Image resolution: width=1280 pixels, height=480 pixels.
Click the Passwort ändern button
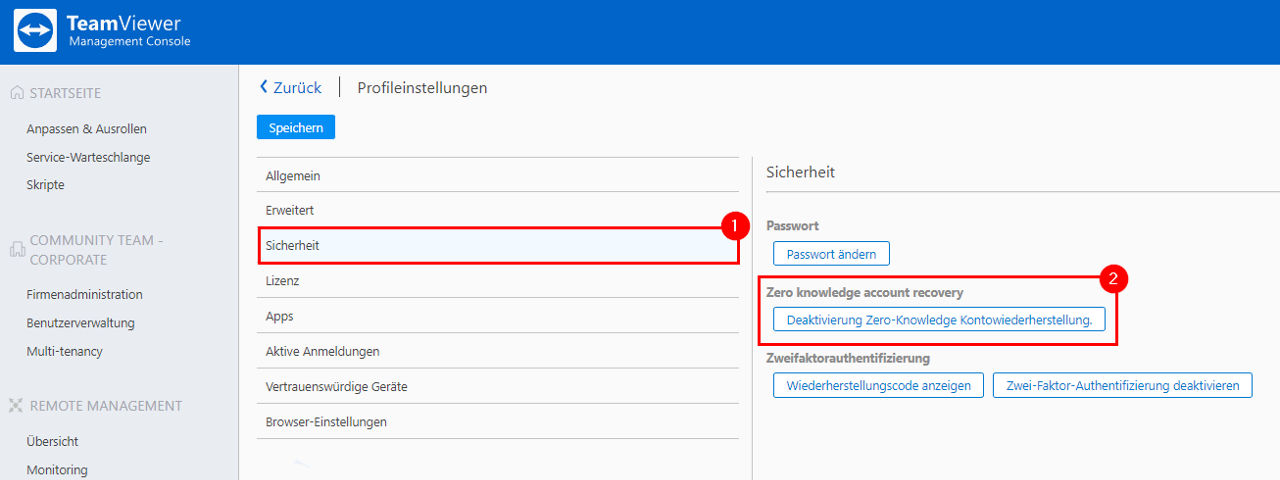[831, 254]
